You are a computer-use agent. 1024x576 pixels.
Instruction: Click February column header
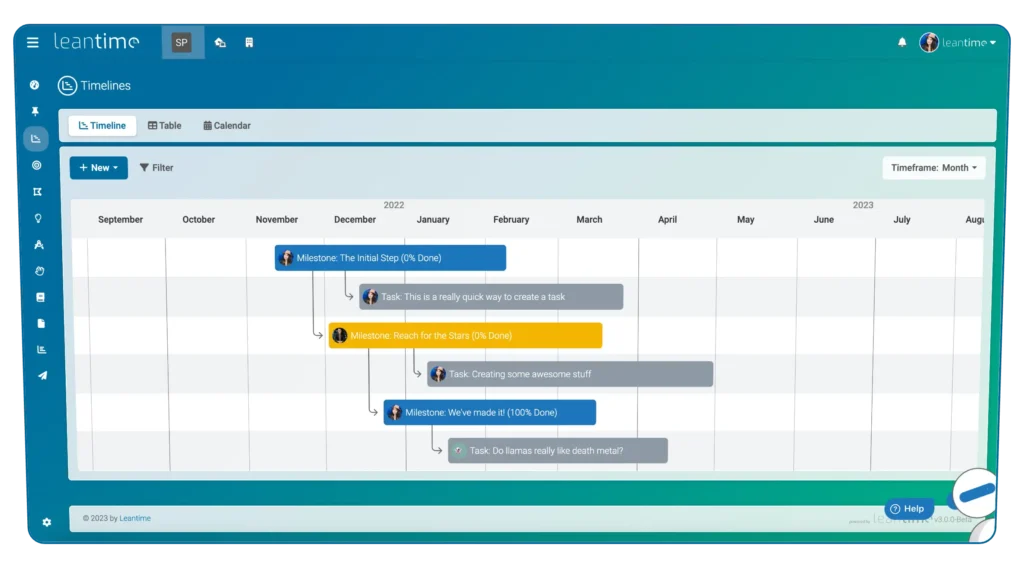(x=511, y=219)
